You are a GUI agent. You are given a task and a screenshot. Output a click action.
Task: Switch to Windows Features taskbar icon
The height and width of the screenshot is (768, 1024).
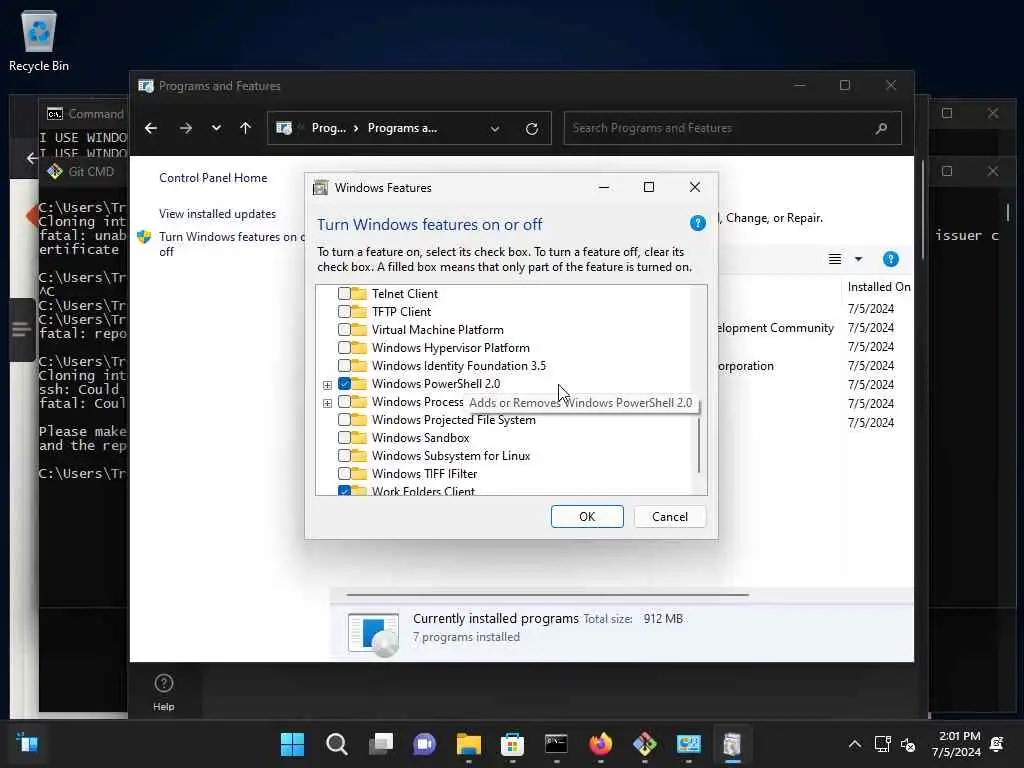click(x=732, y=744)
